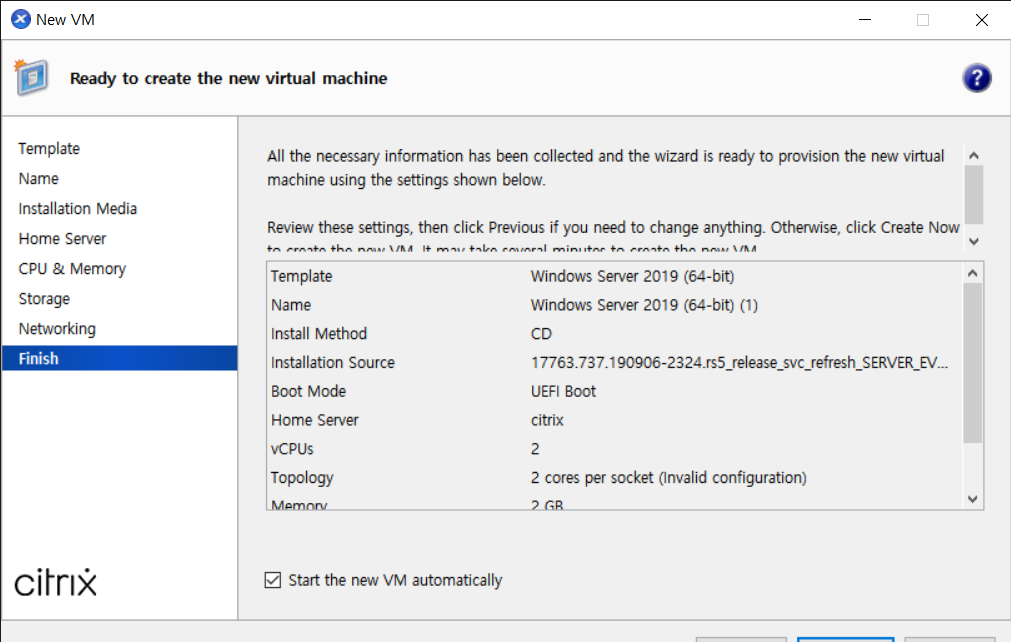Open the Home Server step

coord(63,238)
